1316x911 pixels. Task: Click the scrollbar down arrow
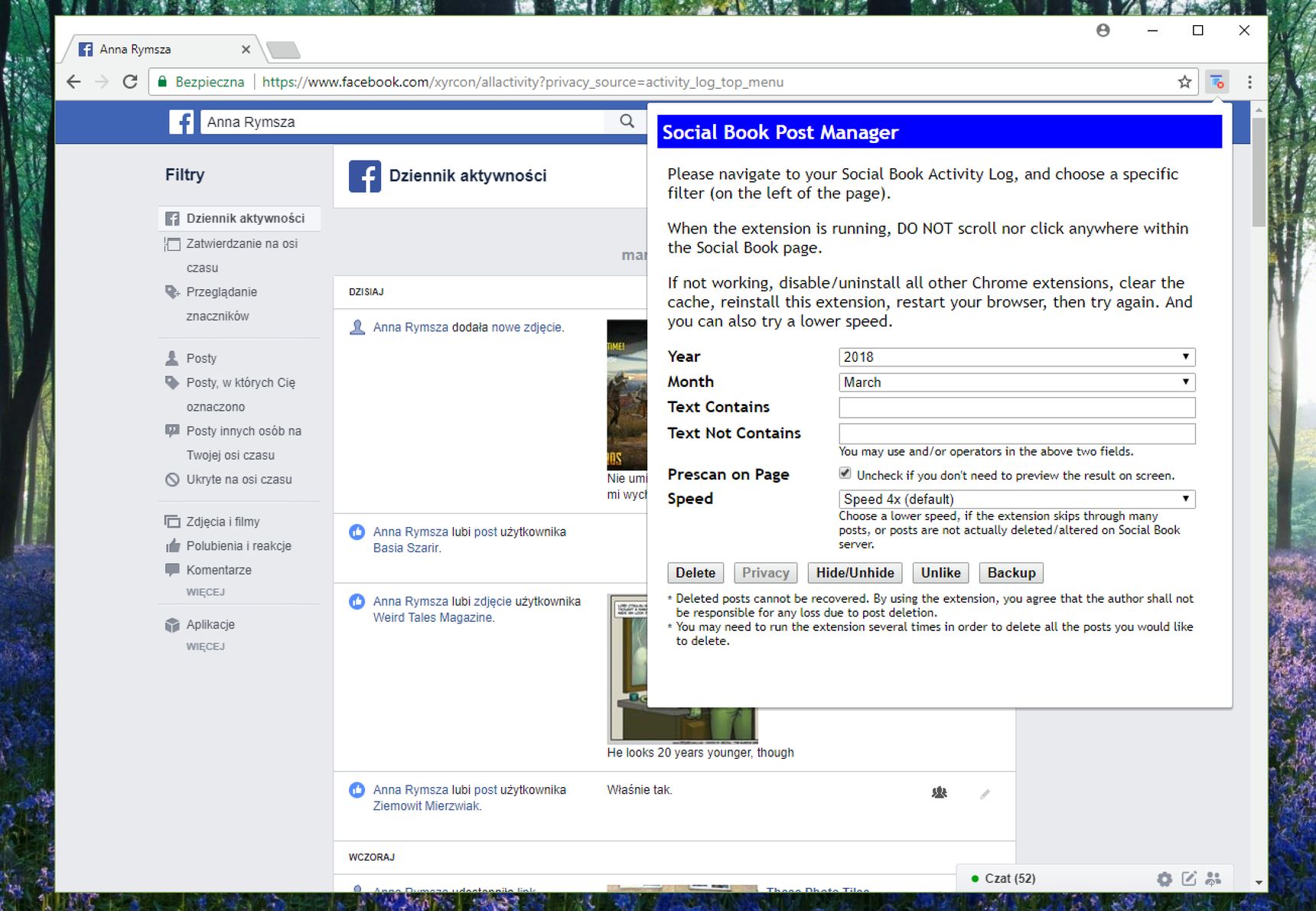(x=1259, y=883)
